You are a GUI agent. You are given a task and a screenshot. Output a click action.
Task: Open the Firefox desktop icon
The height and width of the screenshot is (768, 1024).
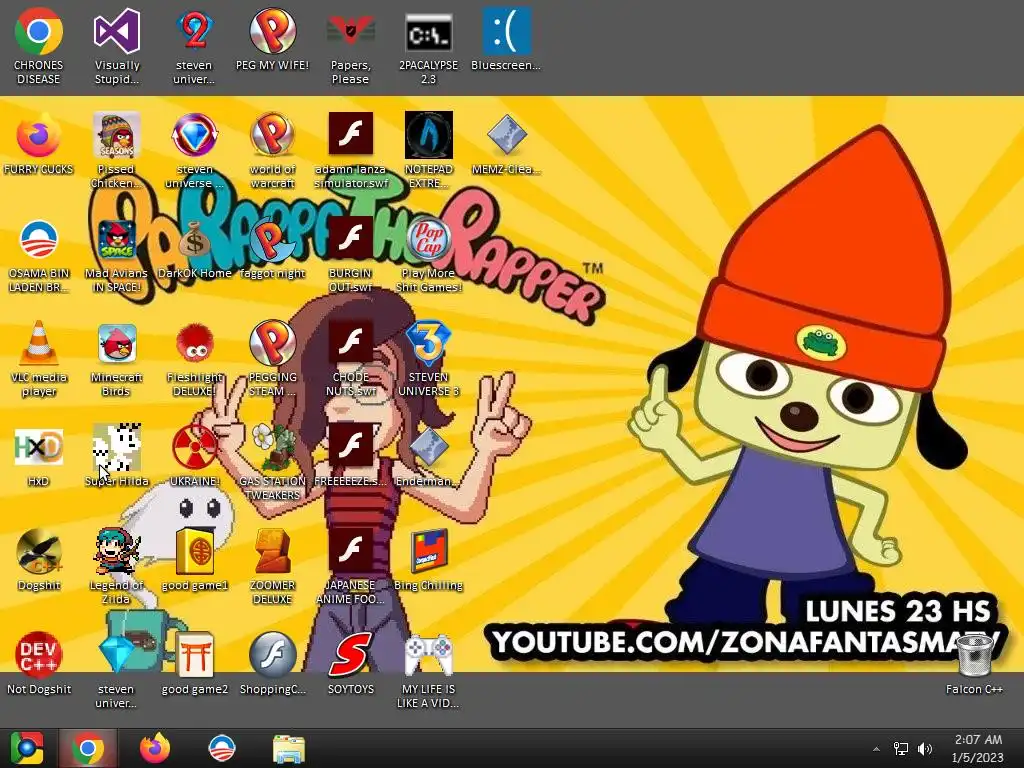(x=39, y=136)
